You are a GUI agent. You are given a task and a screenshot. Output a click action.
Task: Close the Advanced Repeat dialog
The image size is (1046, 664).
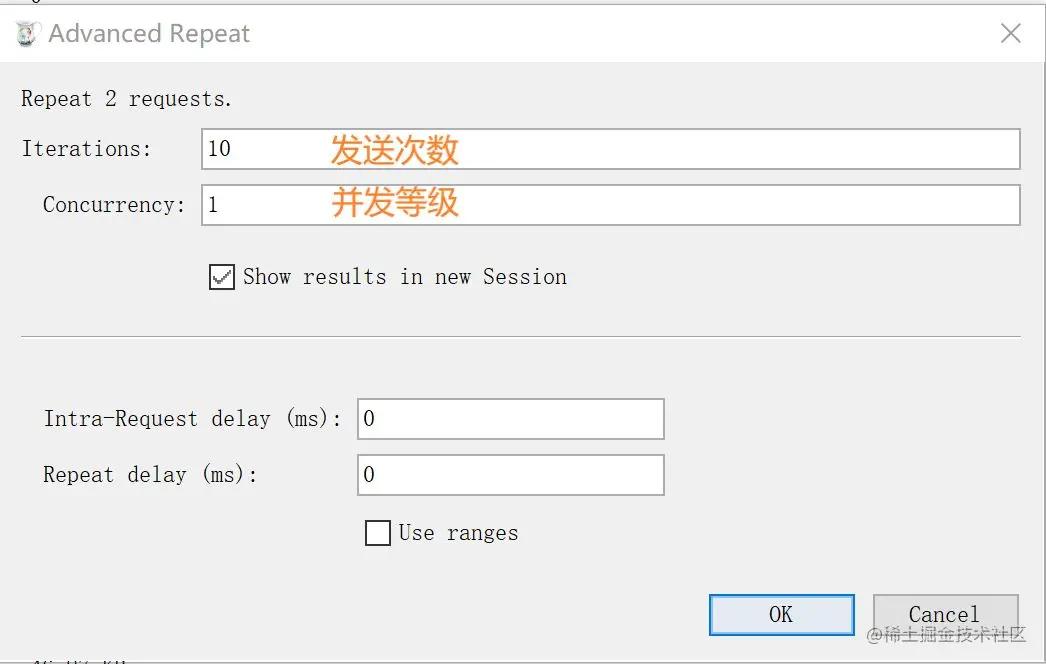[1010, 33]
